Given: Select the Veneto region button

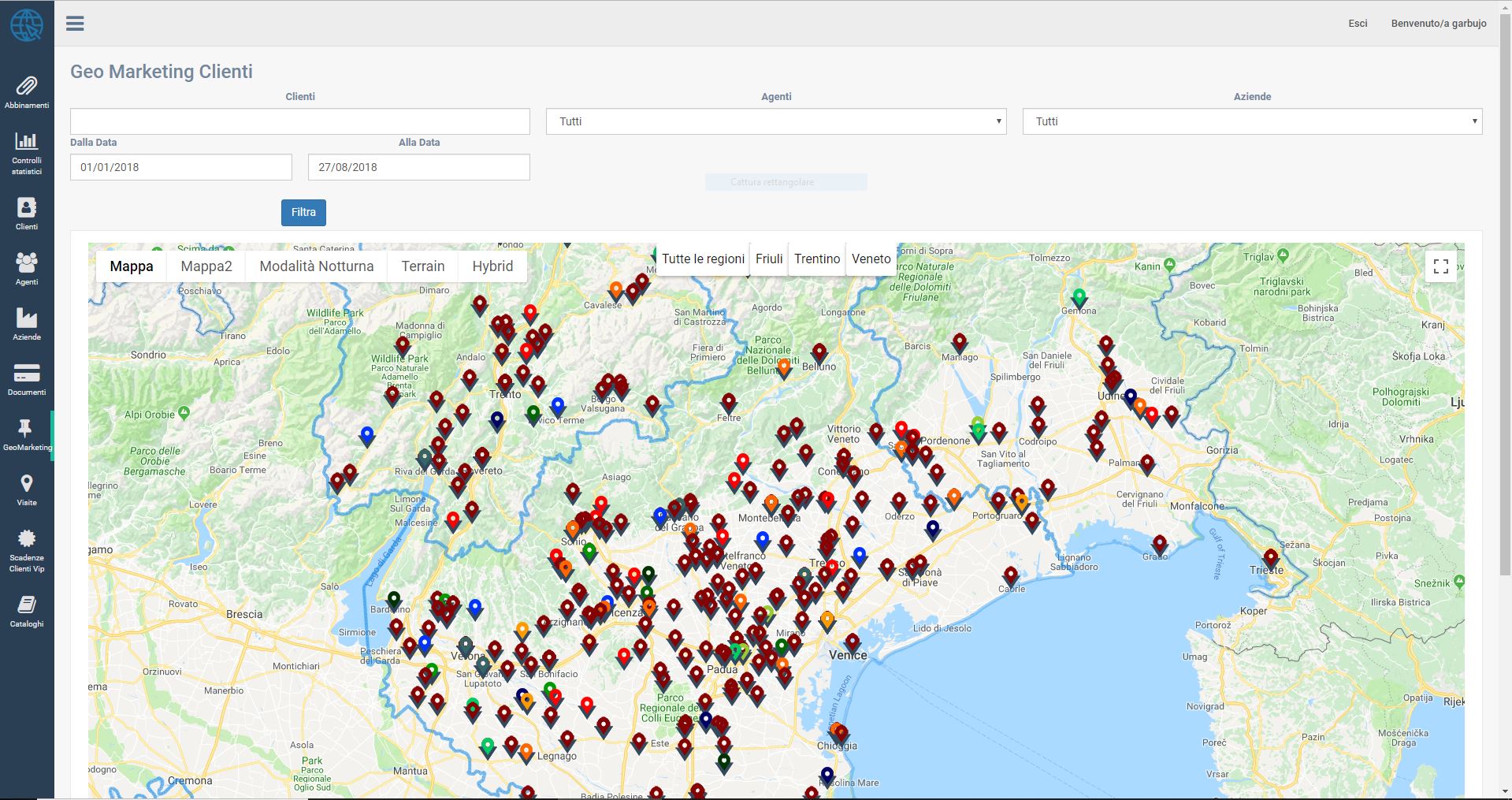Looking at the screenshot, I should click(x=871, y=259).
